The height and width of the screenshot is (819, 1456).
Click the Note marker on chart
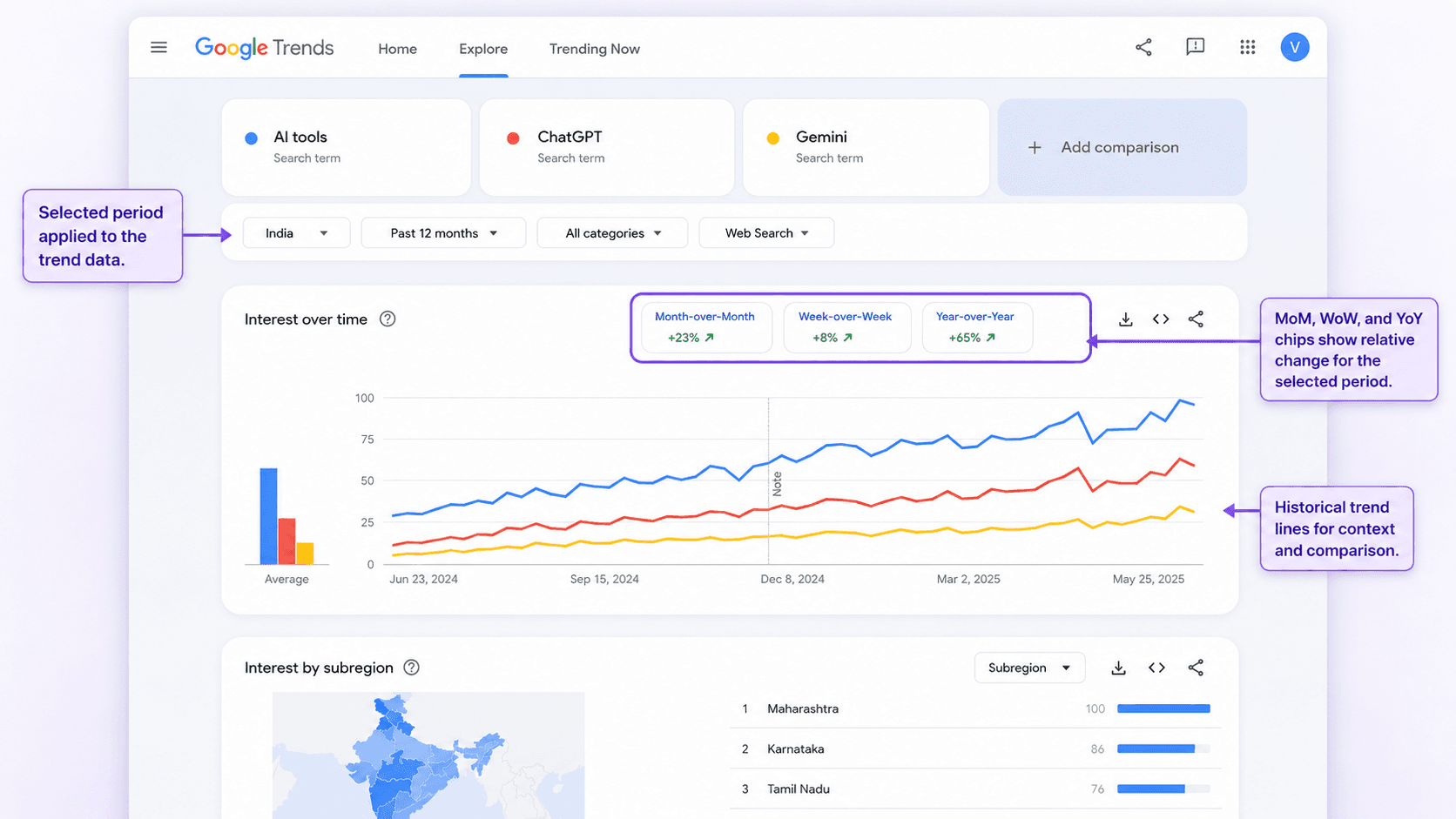[x=777, y=484]
